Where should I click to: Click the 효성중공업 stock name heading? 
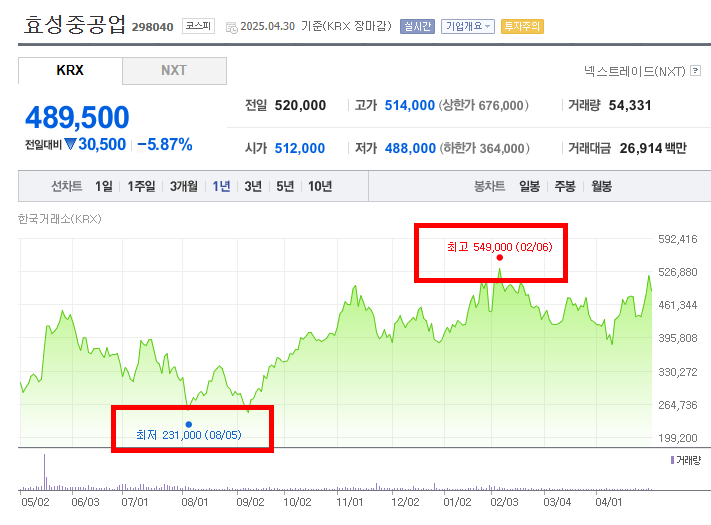coord(75,24)
